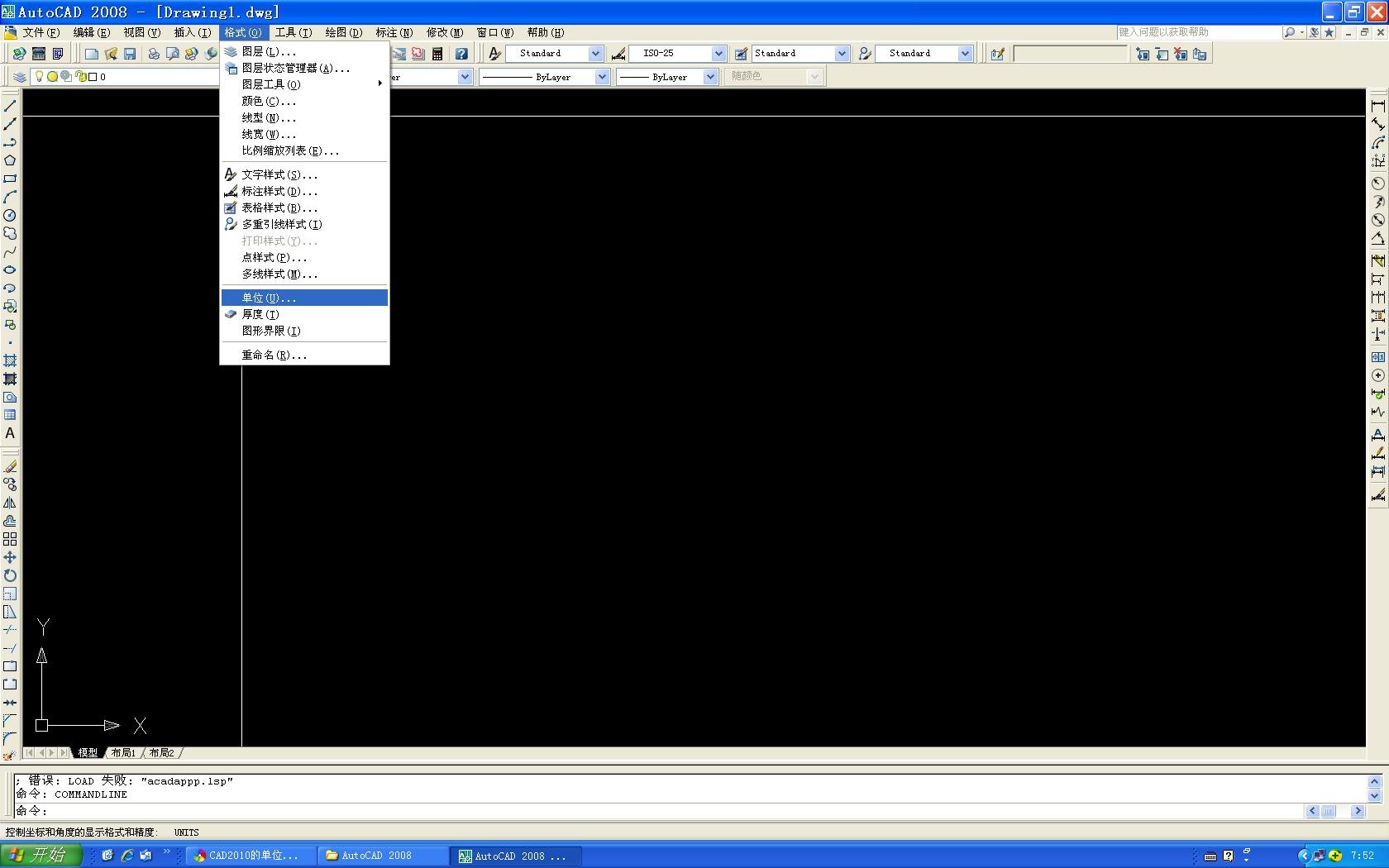Click the 开始 Start button
Image resolution: width=1389 pixels, height=868 pixels.
(41, 856)
